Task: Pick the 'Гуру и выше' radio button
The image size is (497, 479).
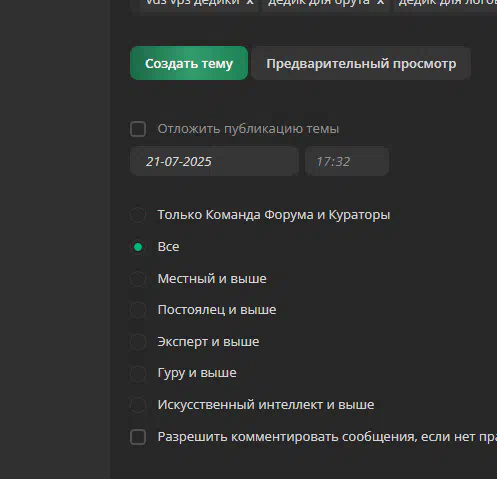Action: pyautogui.click(x=138, y=373)
